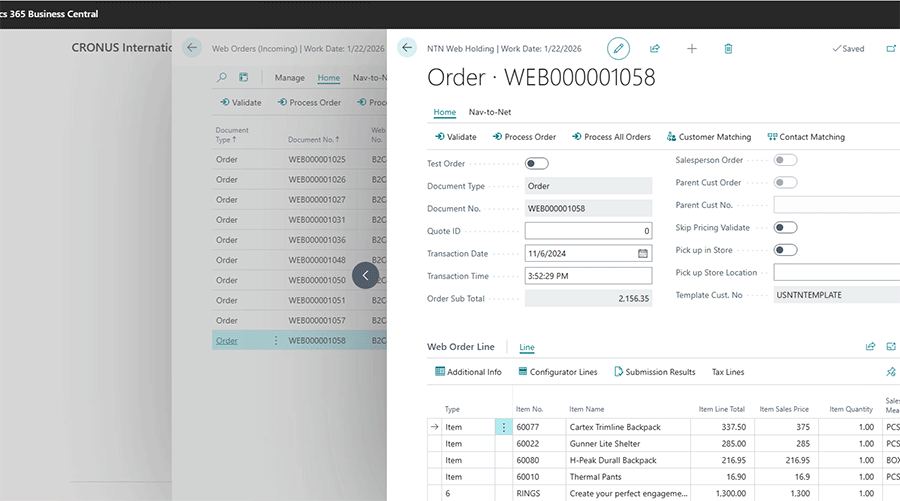Expand the Web Order Line section to full view
Image resolution: width=900 pixels, height=501 pixels.
coord(891,347)
